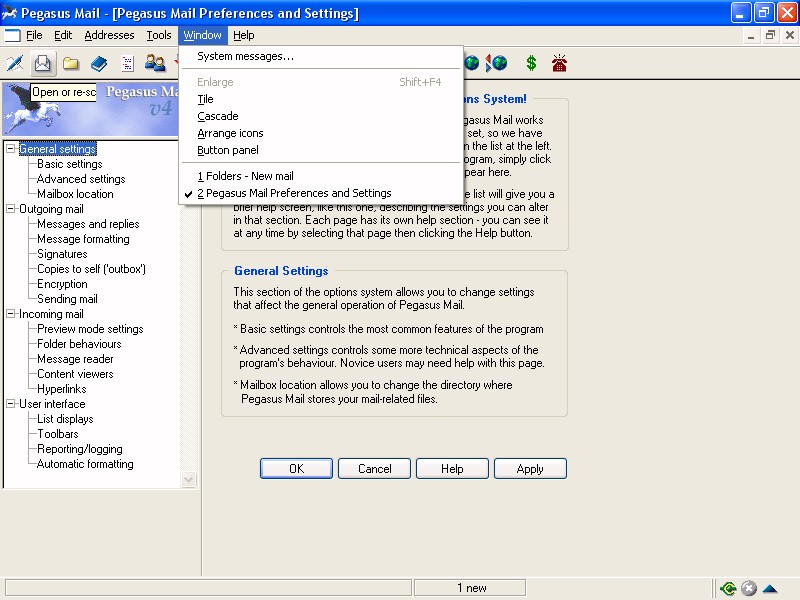Click the Help button beside Cancel
The height and width of the screenshot is (600, 800).
point(453,468)
